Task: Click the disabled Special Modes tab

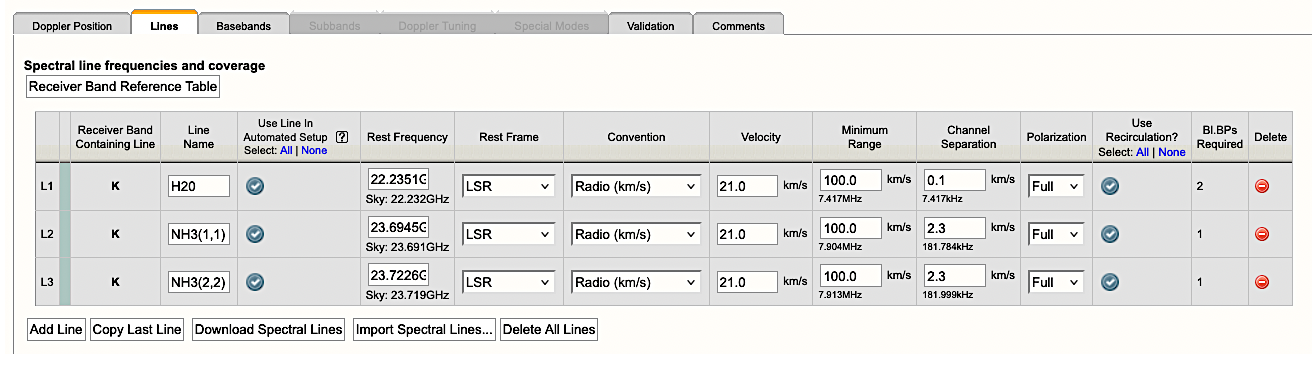Action: coord(551,25)
